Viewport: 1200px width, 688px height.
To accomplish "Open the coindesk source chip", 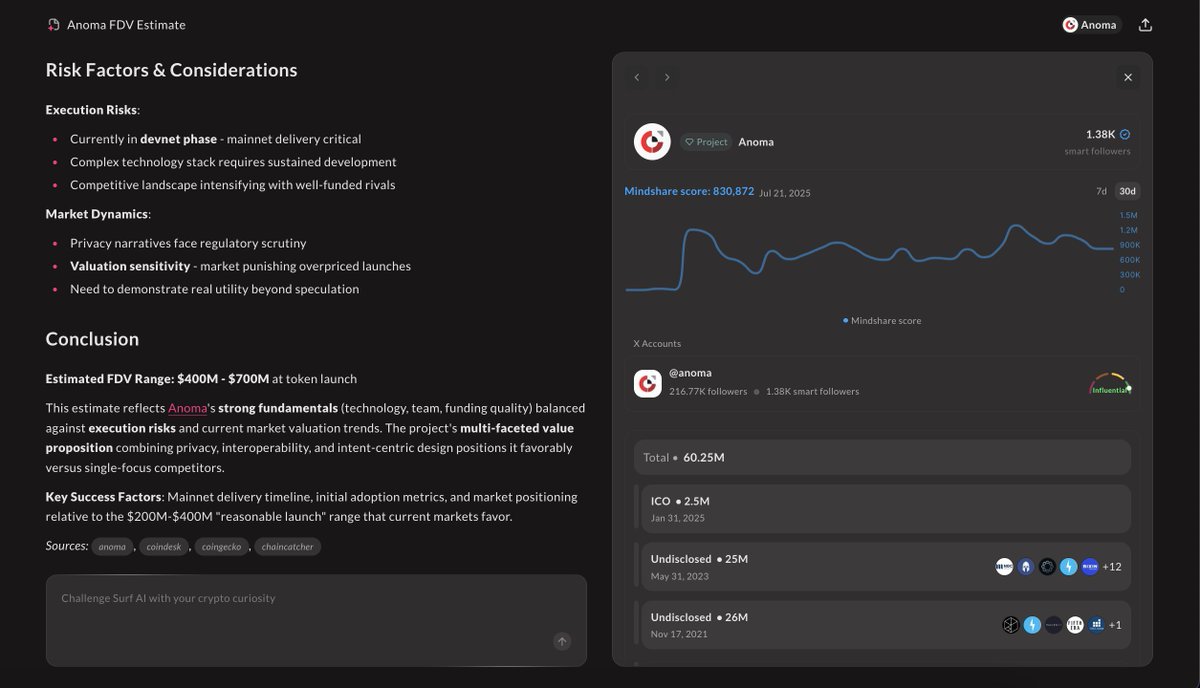I will pos(163,547).
